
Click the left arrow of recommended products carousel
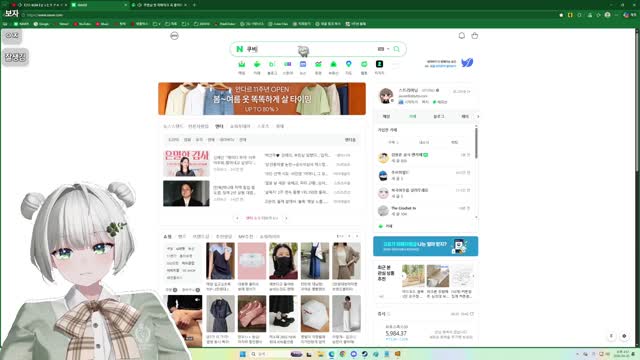click(x=403, y=276)
